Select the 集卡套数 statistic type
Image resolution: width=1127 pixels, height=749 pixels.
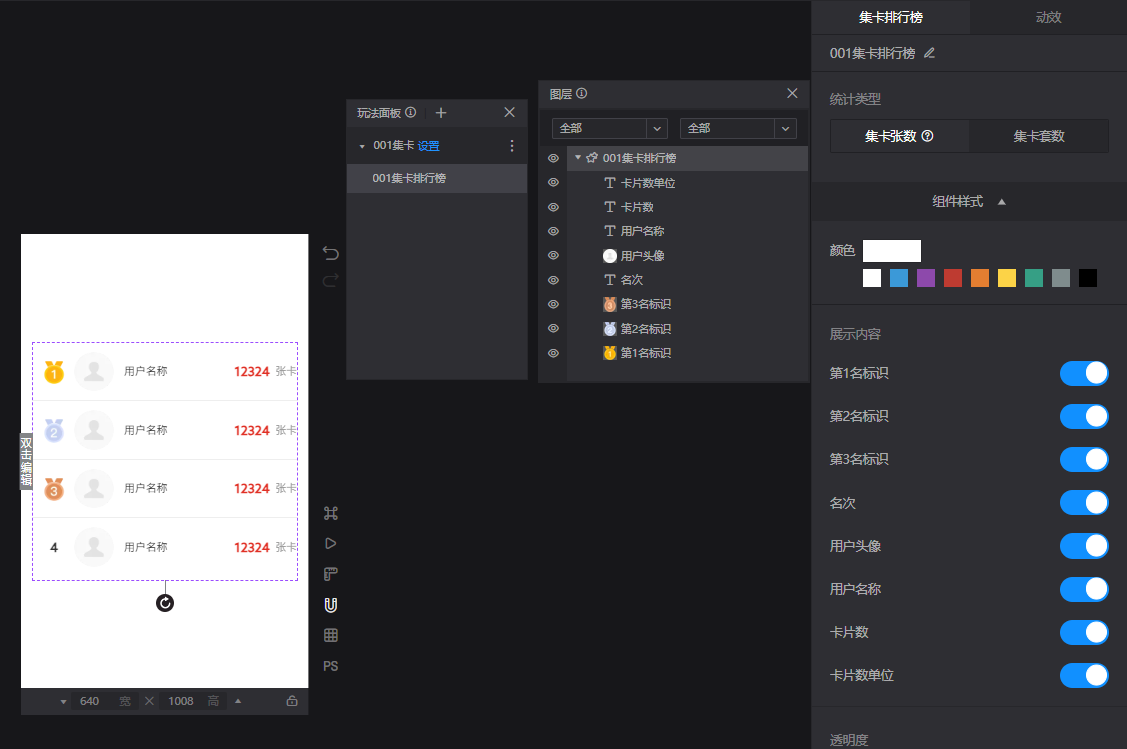(x=1039, y=136)
